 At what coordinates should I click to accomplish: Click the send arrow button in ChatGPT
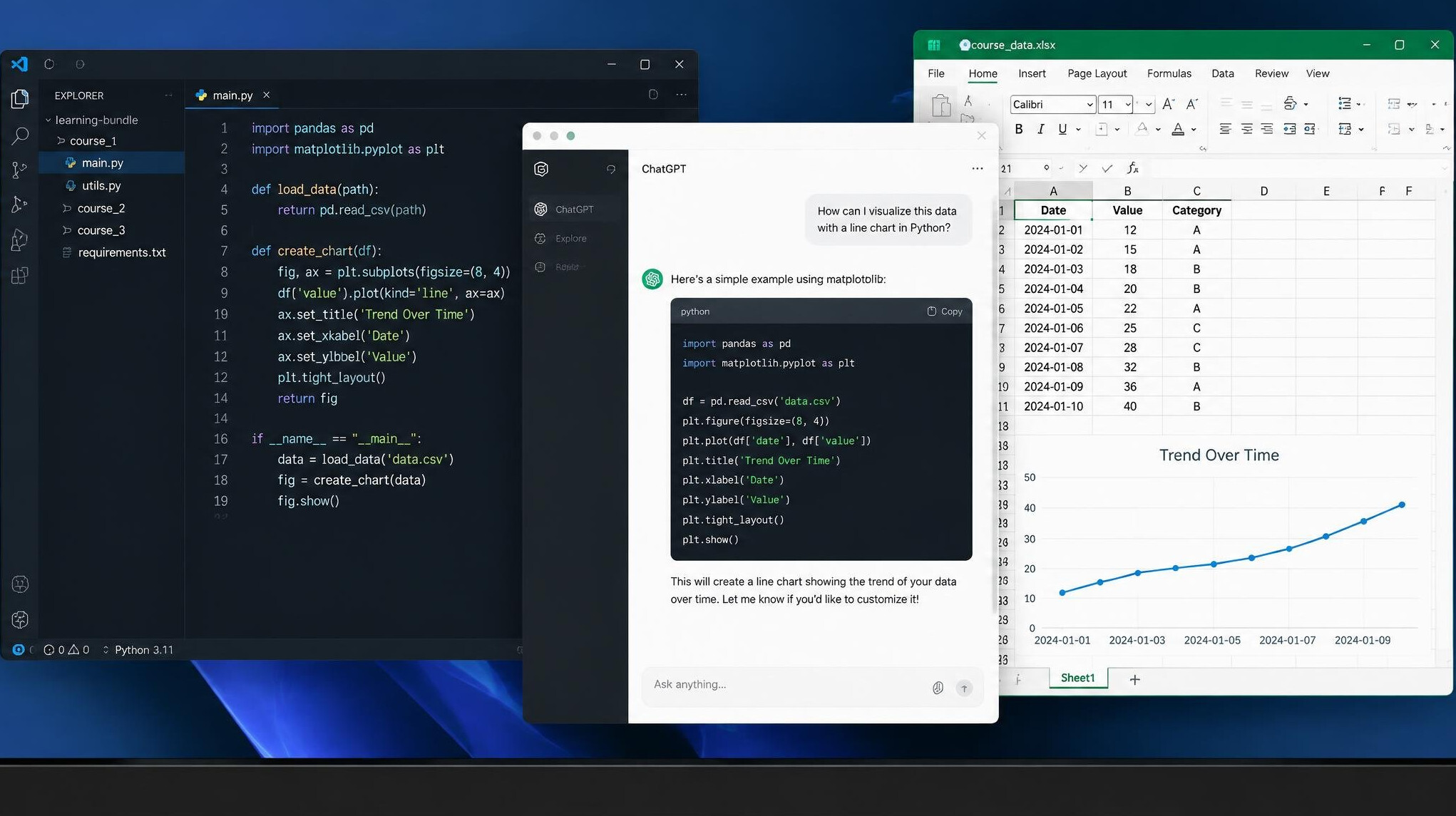click(x=964, y=688)
